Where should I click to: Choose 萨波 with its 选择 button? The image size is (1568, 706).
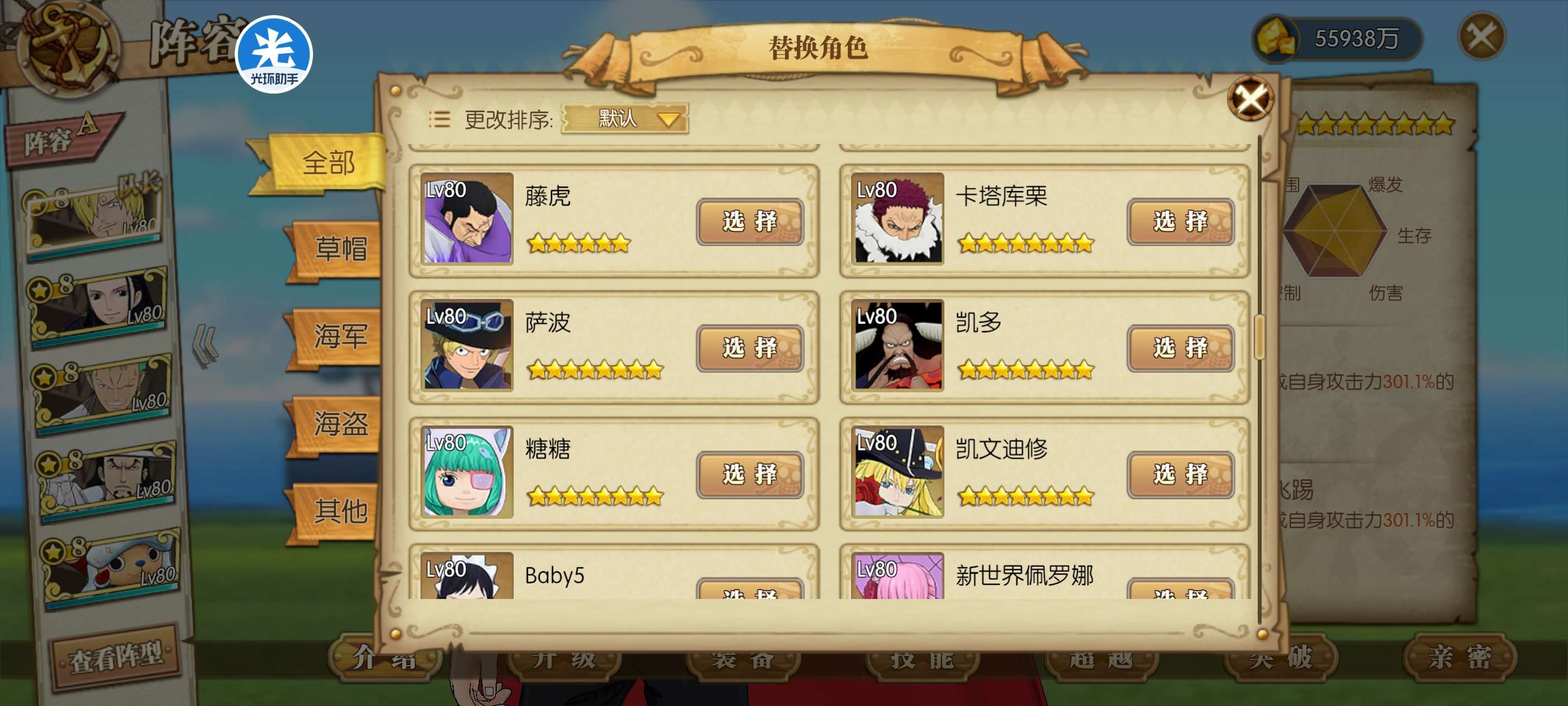click(x=750, y=348)
